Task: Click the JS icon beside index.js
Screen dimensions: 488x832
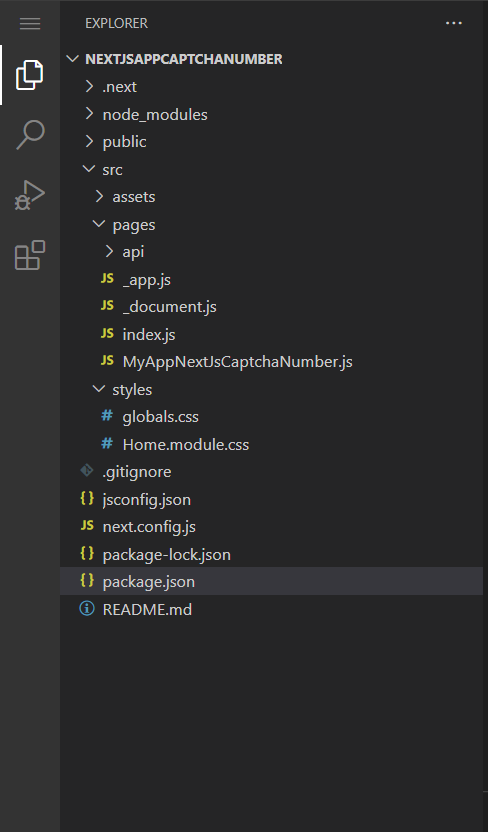Action: click(107, 333)
